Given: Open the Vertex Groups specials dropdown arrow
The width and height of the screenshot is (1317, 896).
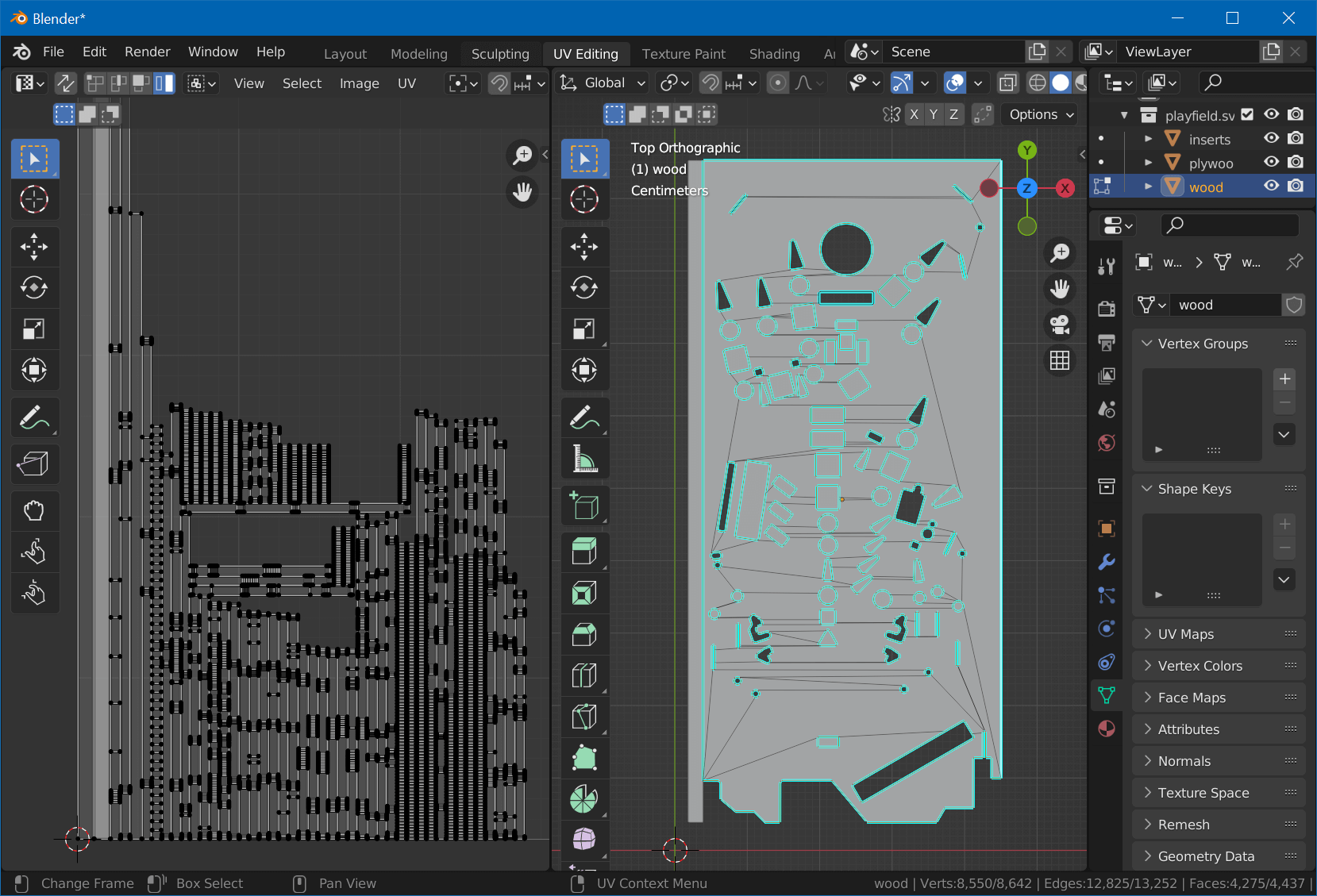Looking at the screenshot, I should pos(1284,434).
